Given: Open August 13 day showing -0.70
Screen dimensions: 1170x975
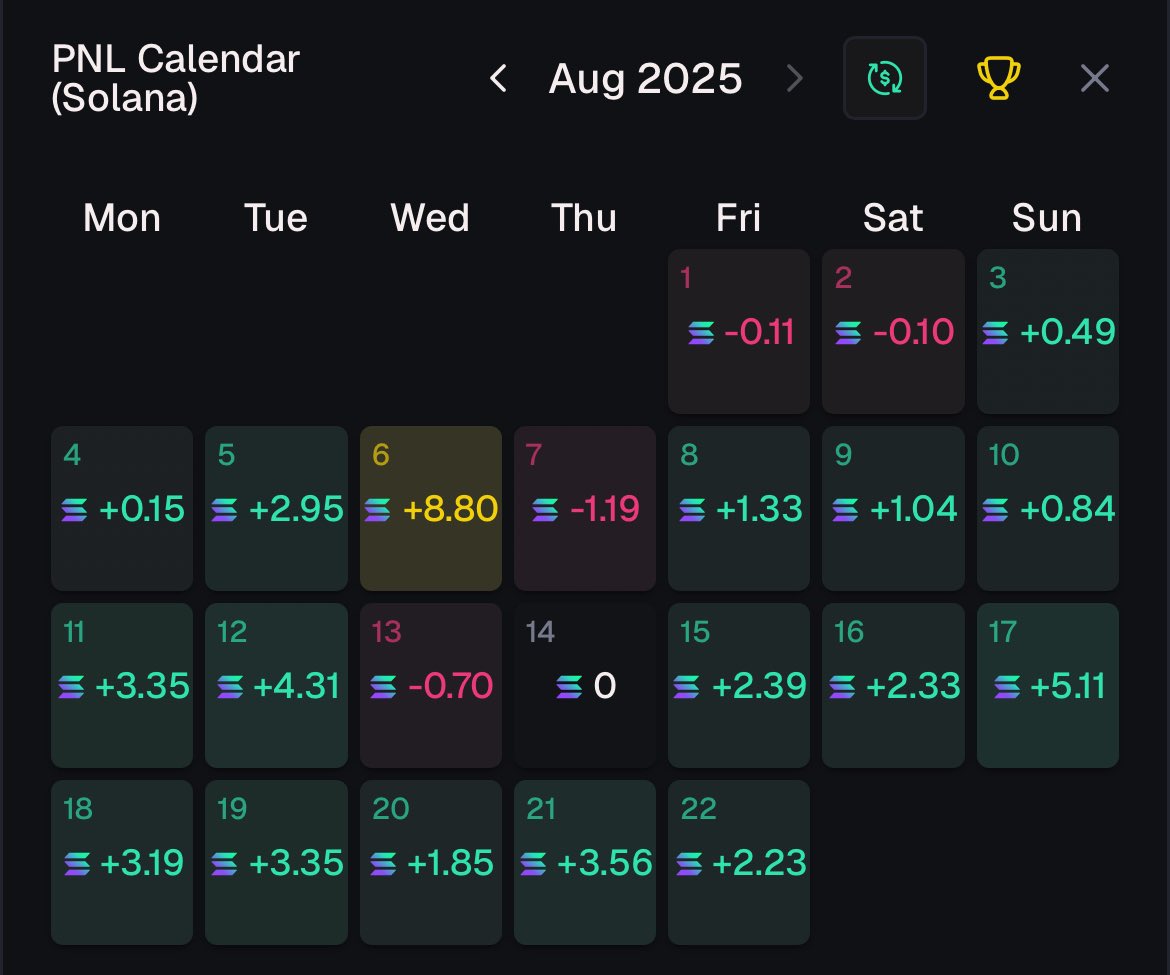Looking at the screenshot, I should [431, 686].
